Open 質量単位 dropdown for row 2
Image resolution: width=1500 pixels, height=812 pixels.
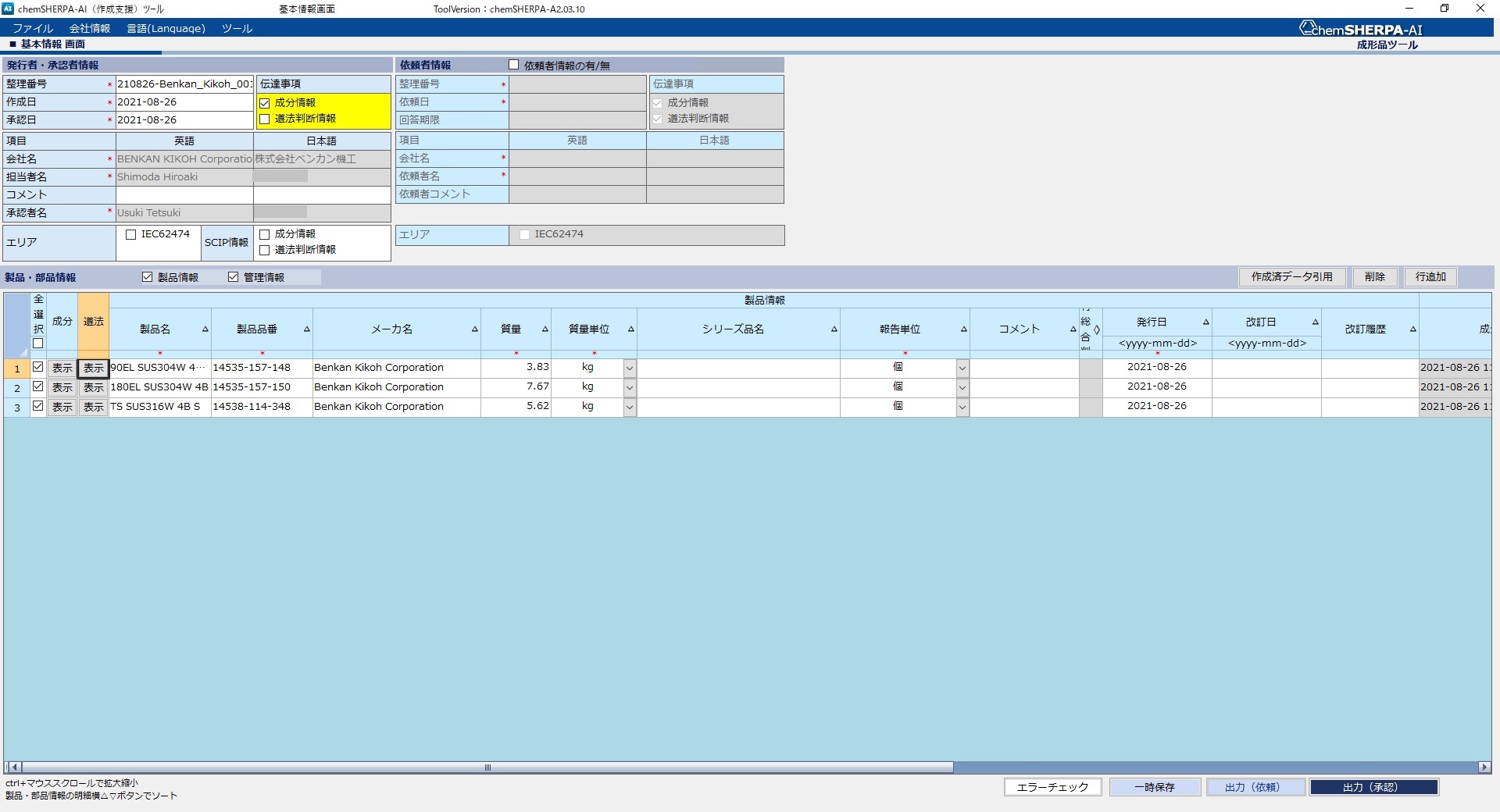click(630, 387)
